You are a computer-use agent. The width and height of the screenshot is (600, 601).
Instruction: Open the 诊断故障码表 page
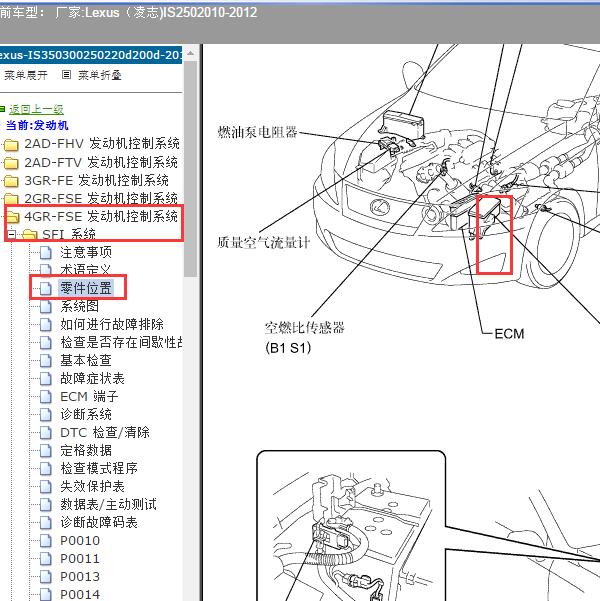coord(99,522)
